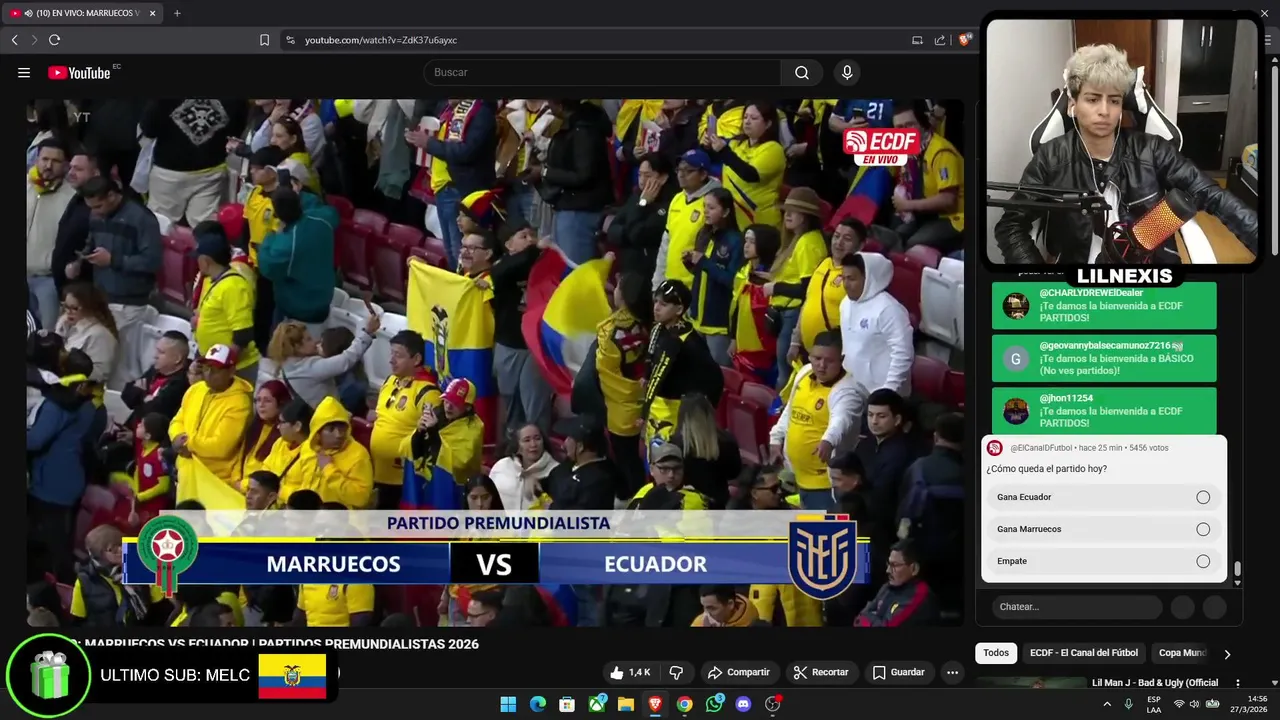Go back with browser back arrow
This screenshot has width=1280, height=720.
[14, 40]
